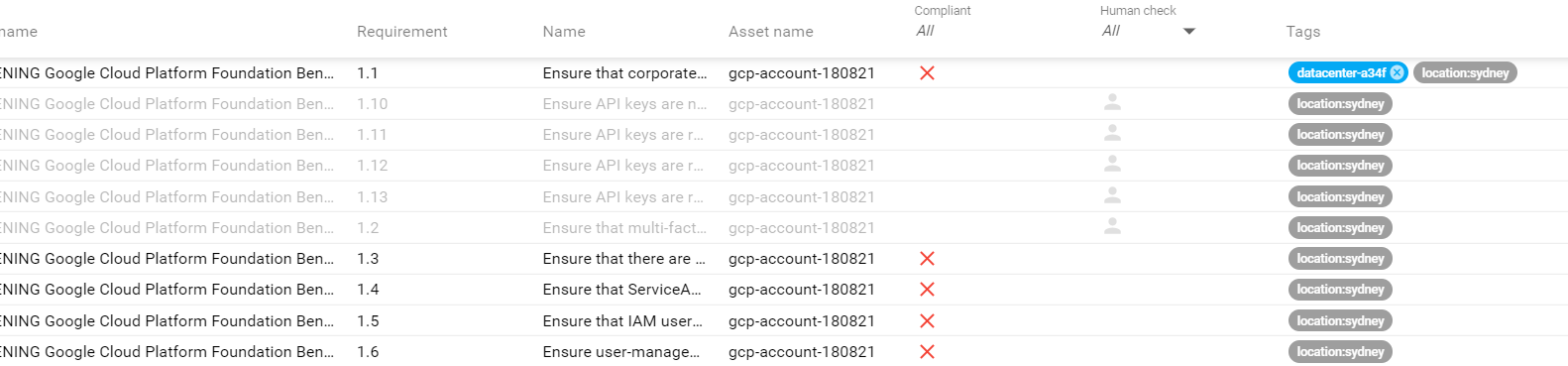Click 'Ensure that multi-fact...' name cell
Screen dimensions: 1568x366
tap(625, 227)
